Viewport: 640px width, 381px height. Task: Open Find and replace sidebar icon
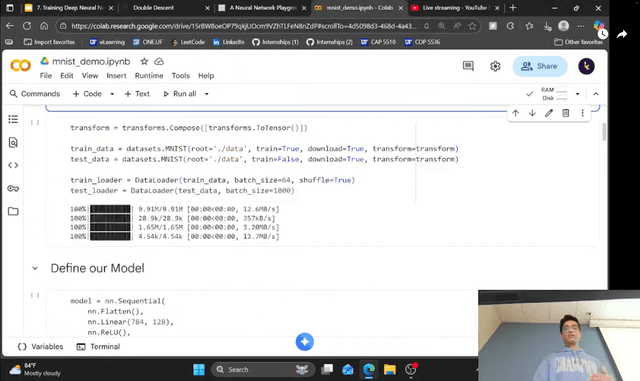13,142
